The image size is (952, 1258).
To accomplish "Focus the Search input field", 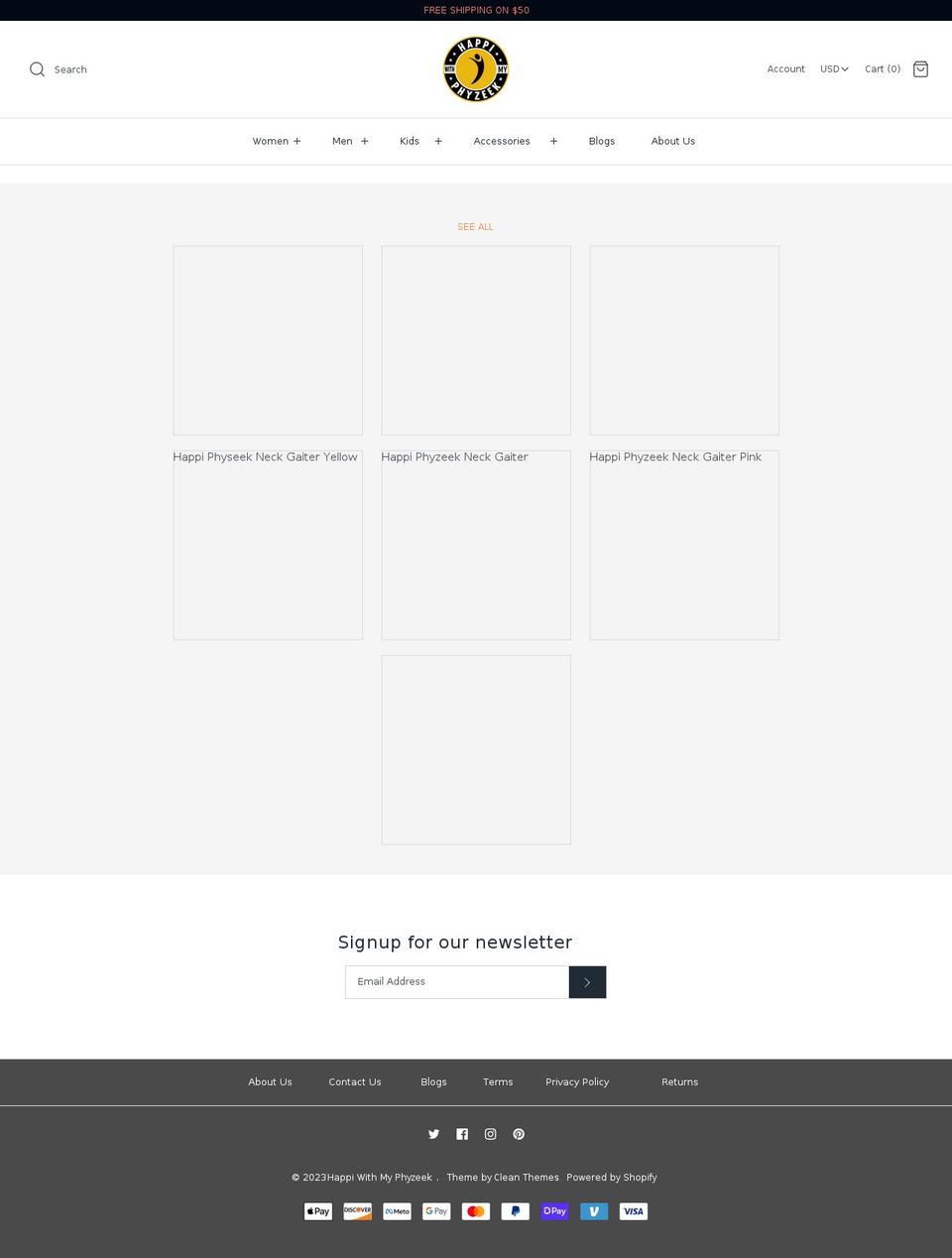I will pyautogui.click(x=70, y=69).
